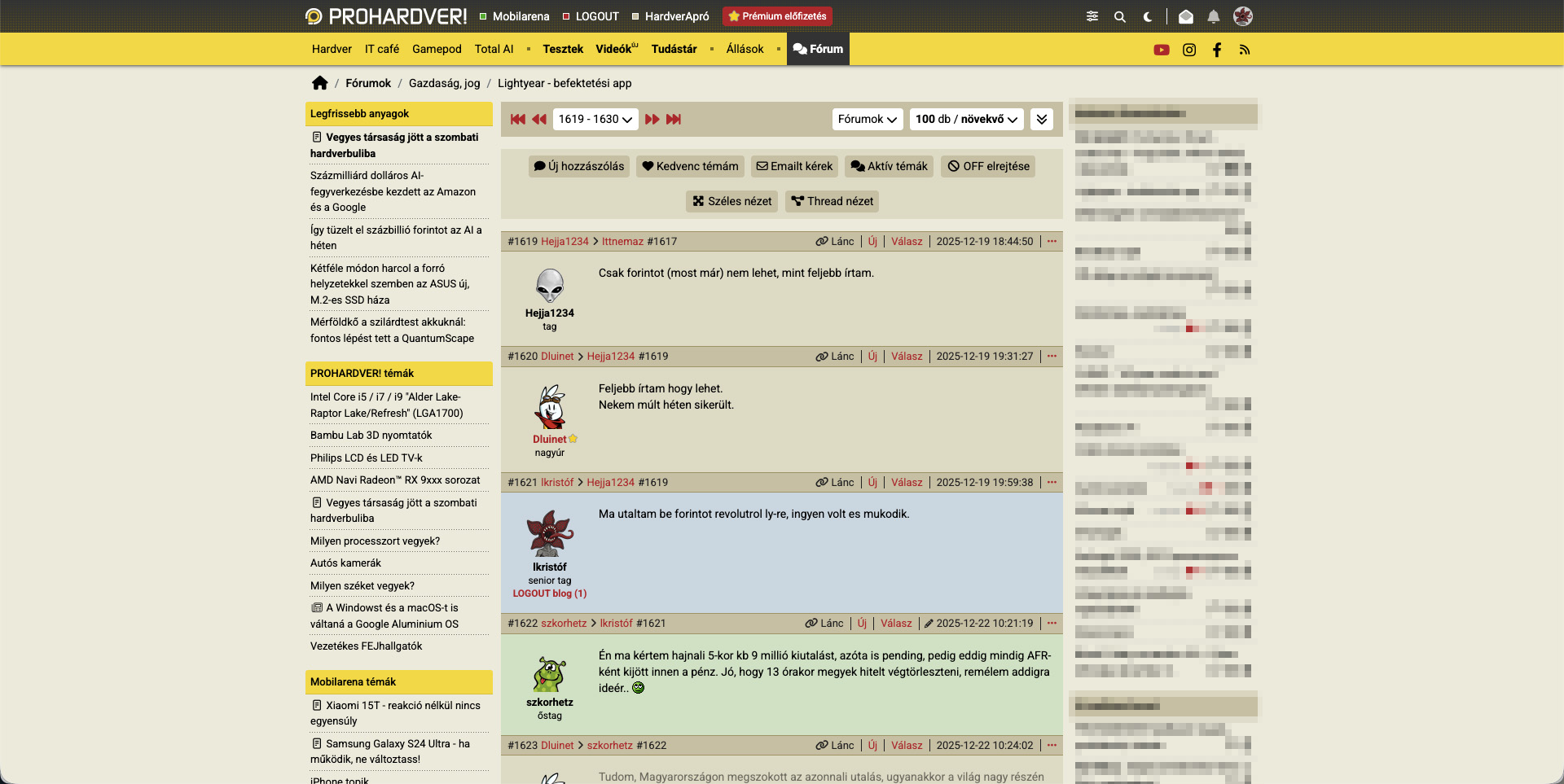Open Bambu Lab 3D nyomtatók topic

click(x=371, y=436)
